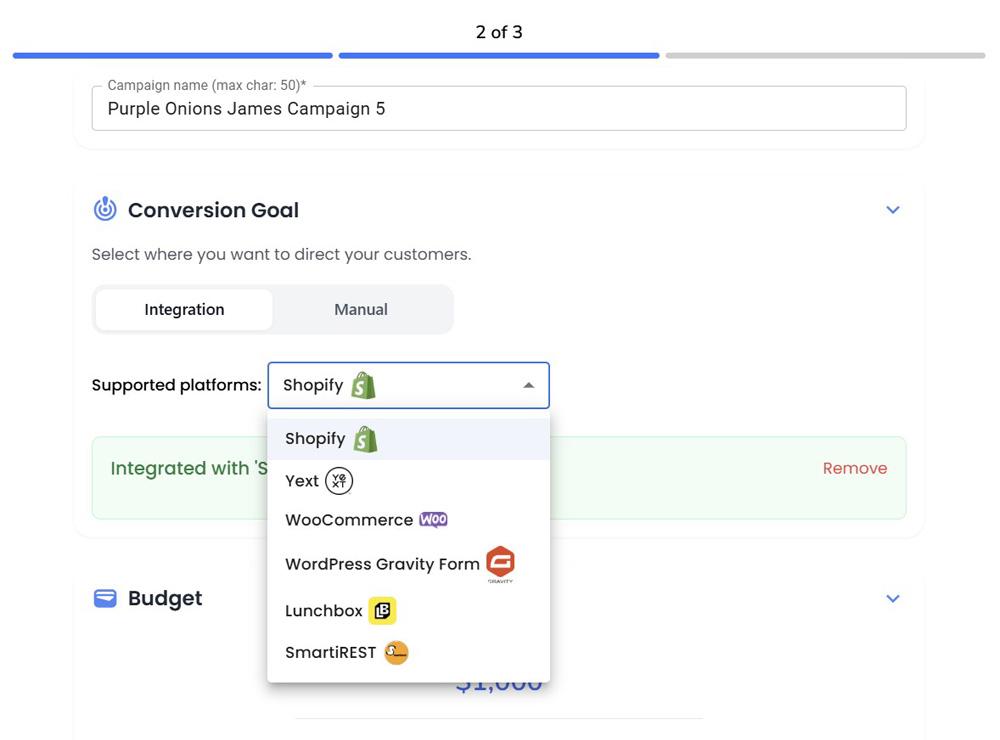
Task: Pick WordPress Gravity Form option
Action: click(382, 564)
